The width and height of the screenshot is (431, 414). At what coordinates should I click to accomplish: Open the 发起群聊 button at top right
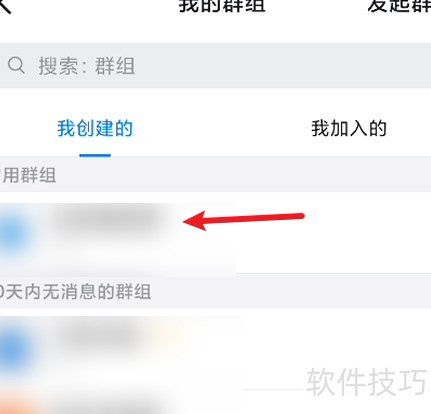click(x=399, y=5)
